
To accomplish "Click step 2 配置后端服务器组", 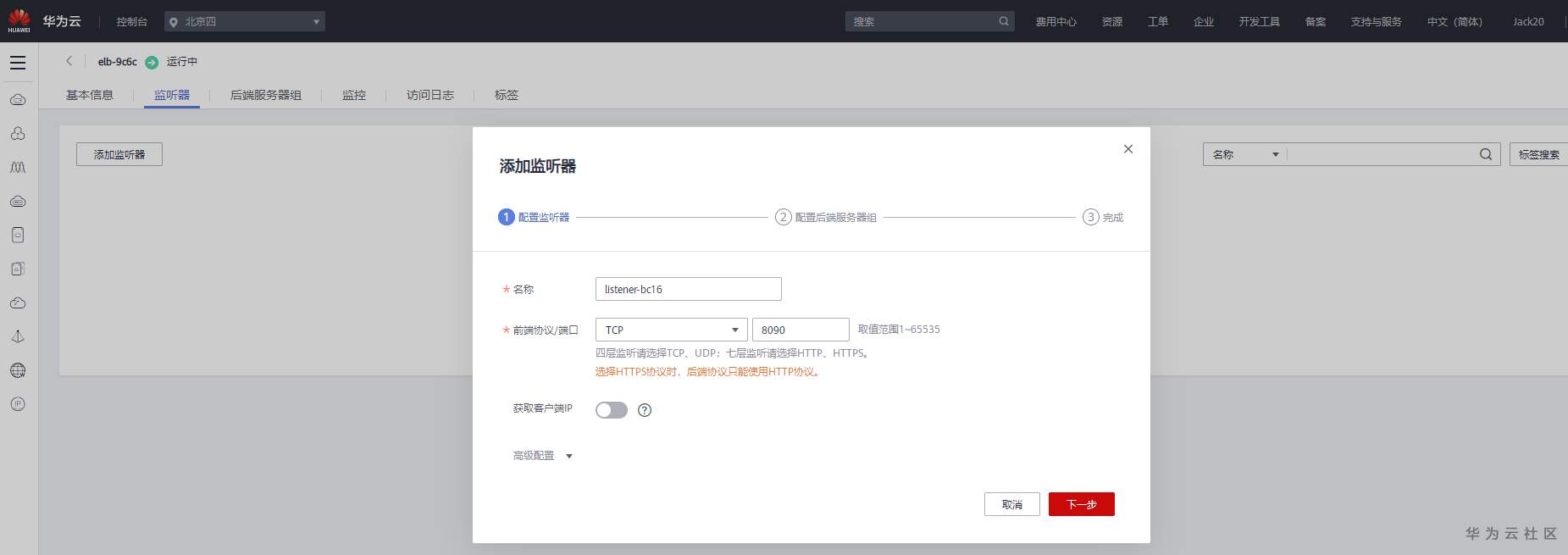I will 826,217.
